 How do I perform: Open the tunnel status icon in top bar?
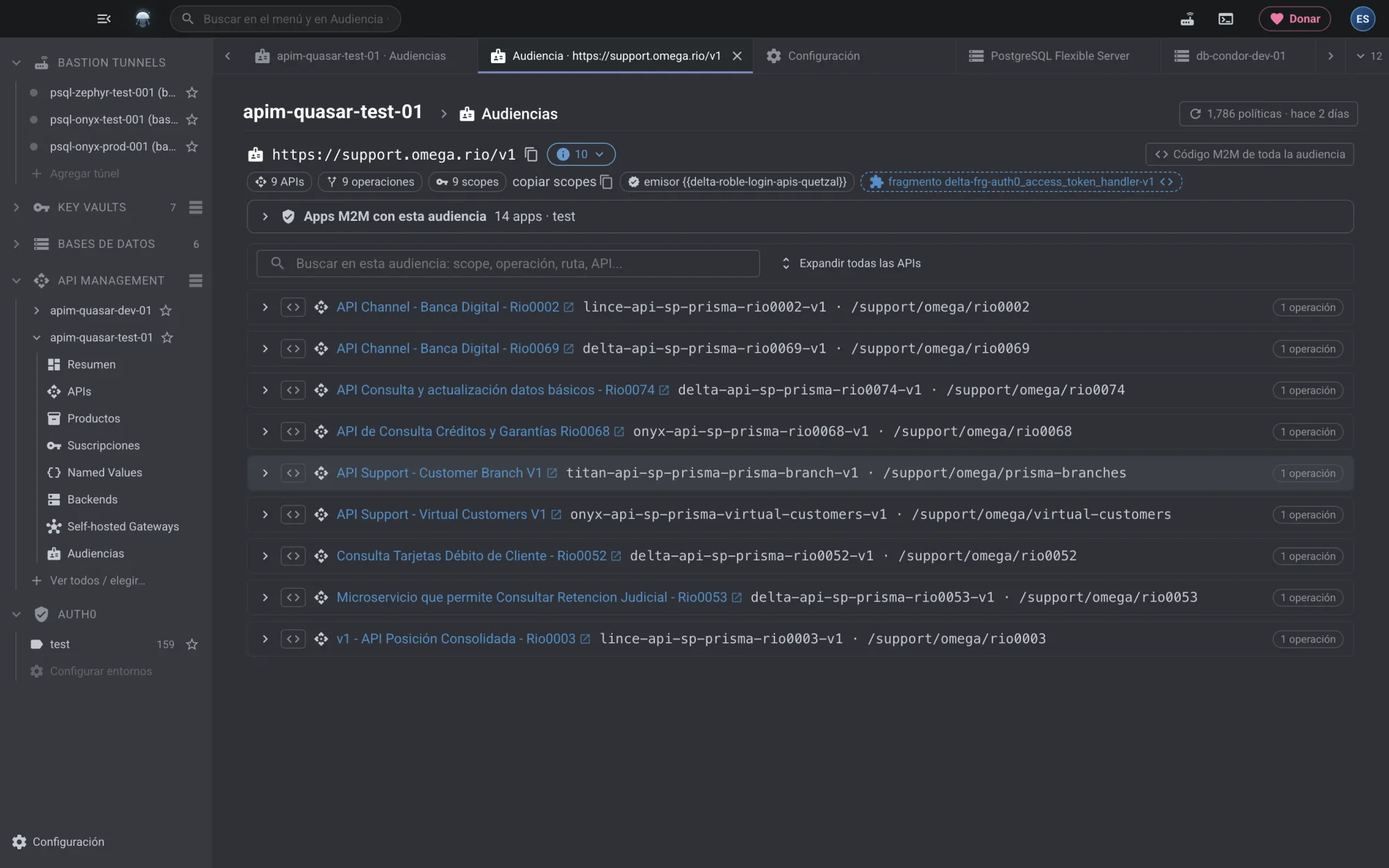1187,19
